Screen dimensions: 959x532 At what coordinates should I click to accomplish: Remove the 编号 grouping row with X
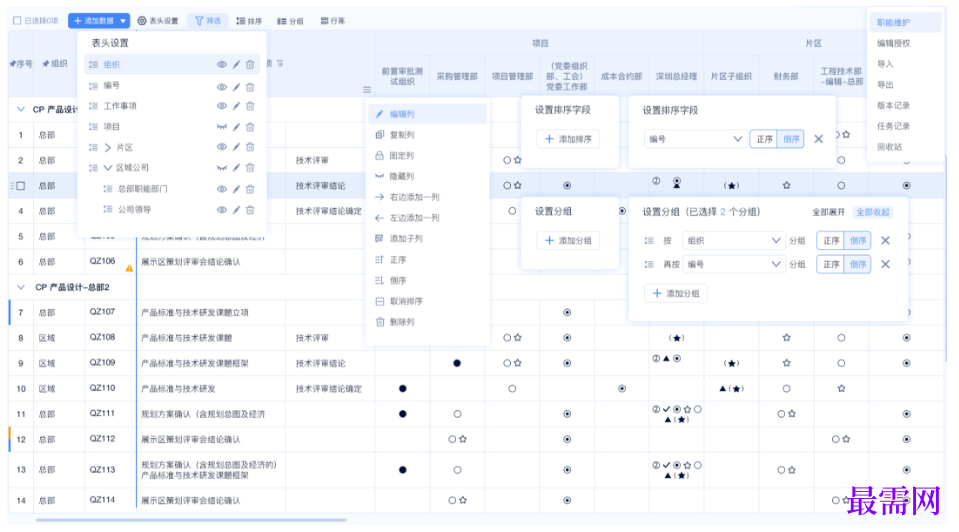pos(885,264)
